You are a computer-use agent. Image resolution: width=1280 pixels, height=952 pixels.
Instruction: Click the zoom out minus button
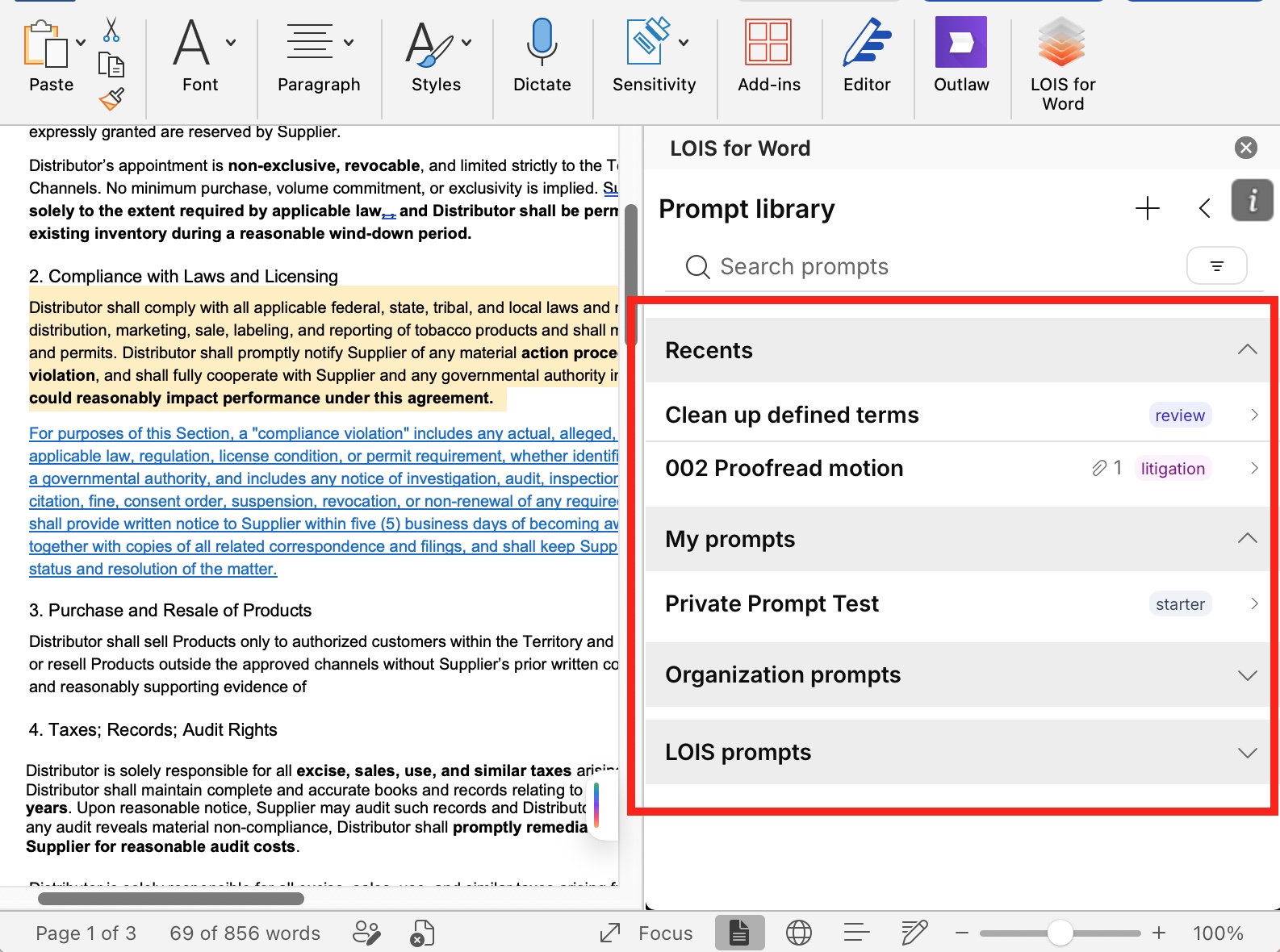coord(961,933)
